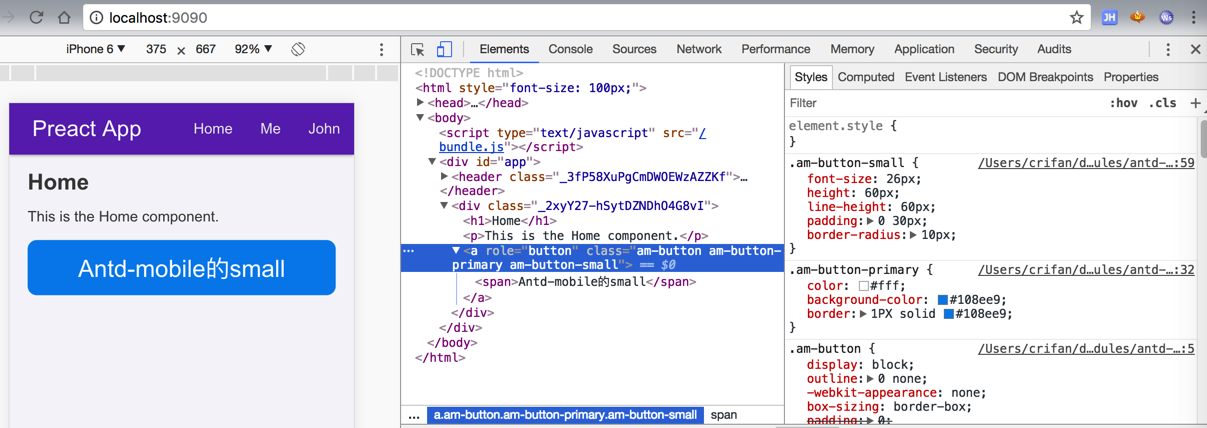
Task: Open the Network tab
Action: (x=699, y=49)
